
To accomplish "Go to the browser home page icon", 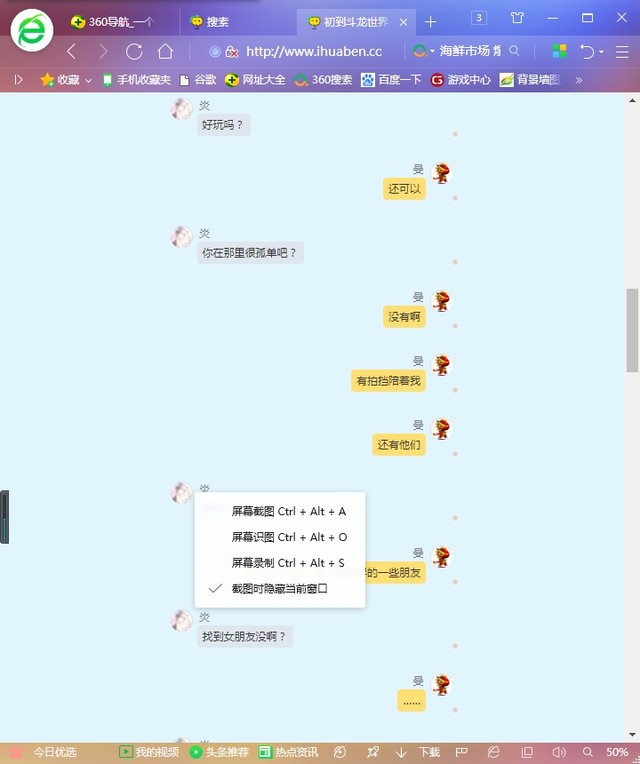I will (x=165, y=51).
